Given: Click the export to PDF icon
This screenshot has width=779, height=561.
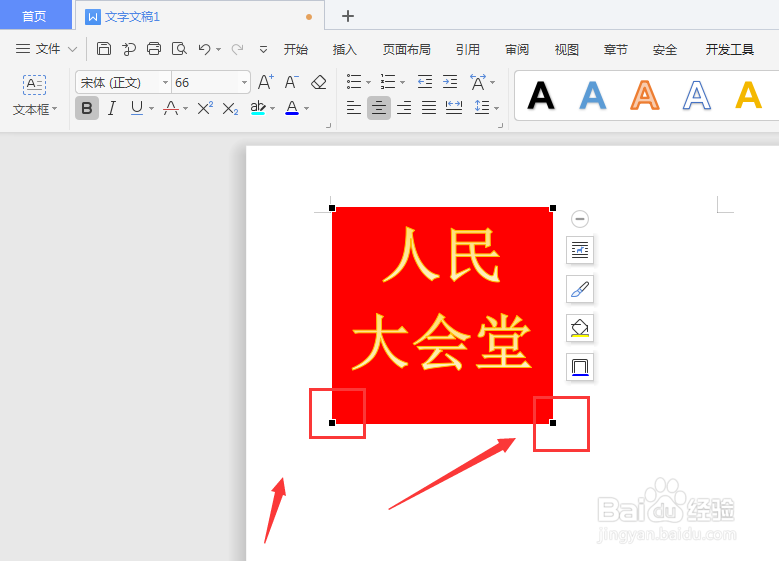Looking at the screenshot, I should tap(129, 49).
